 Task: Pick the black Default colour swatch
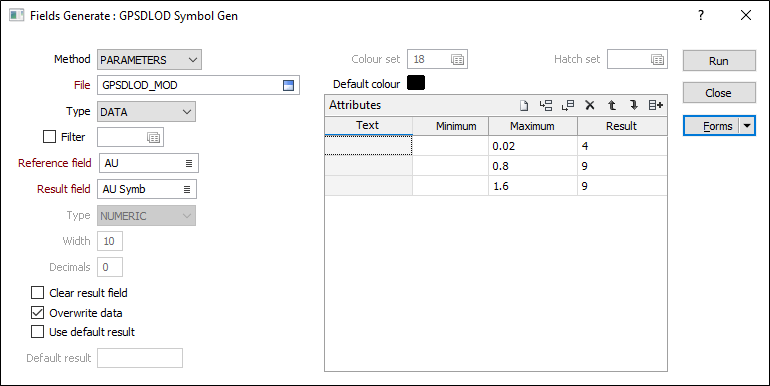tap(416, 83)
